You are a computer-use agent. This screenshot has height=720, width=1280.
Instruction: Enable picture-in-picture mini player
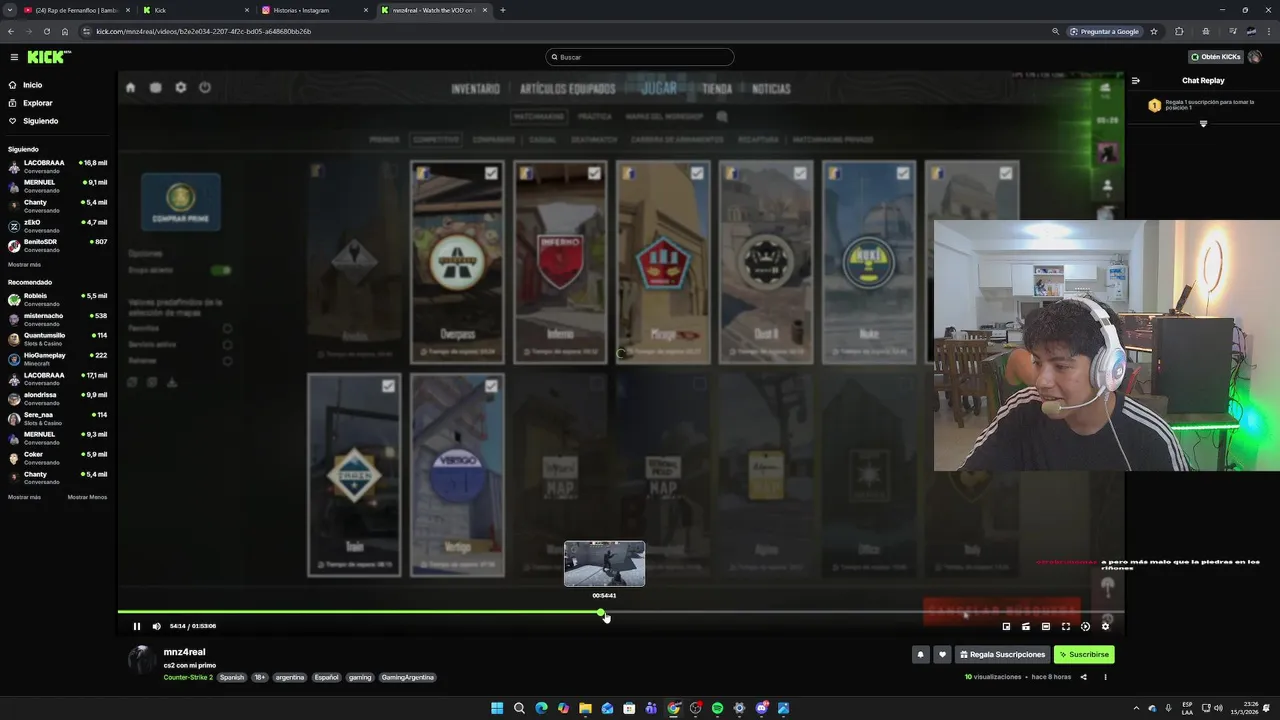pos(1006,626)
